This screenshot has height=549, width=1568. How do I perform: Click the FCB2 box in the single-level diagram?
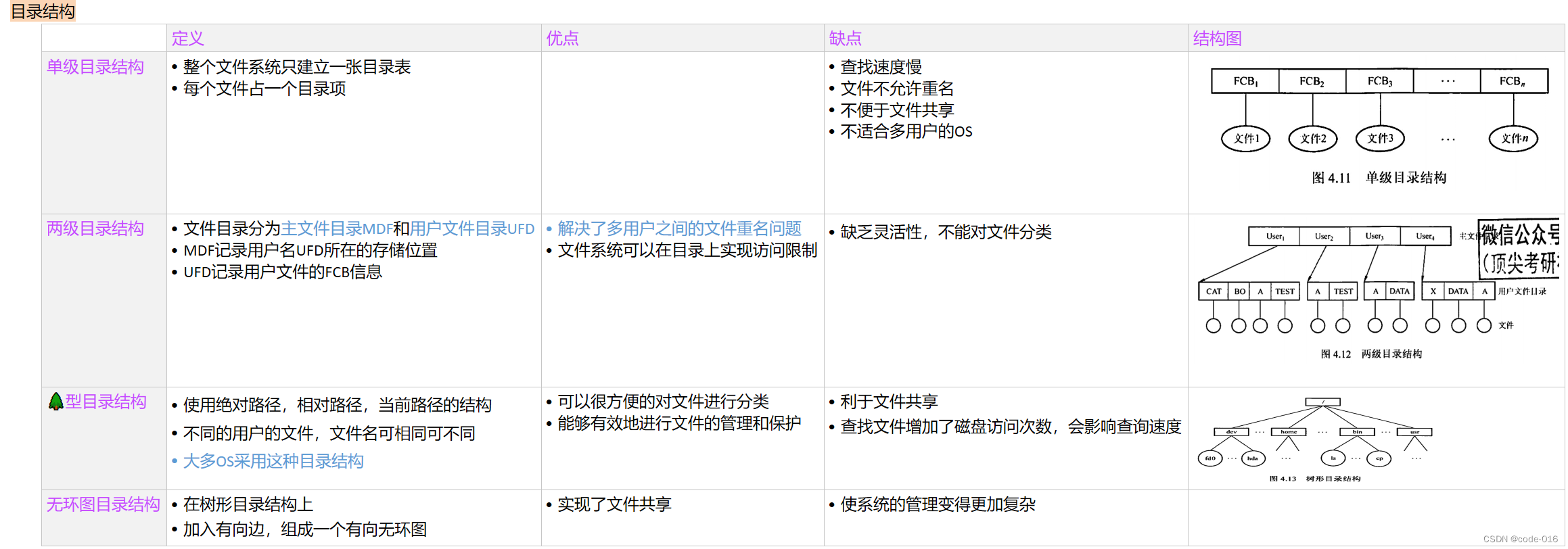tap(1312, 81)
